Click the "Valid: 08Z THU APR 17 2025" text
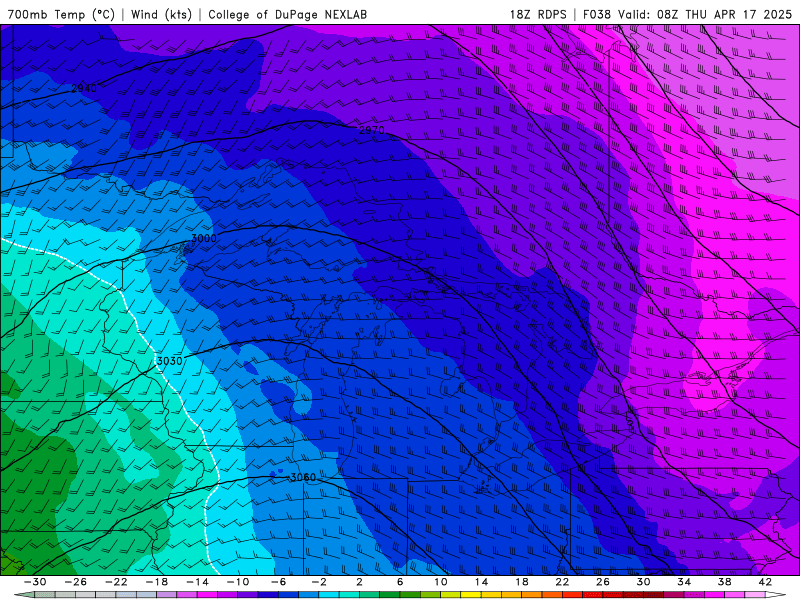This screenshot has height=600, width=800. (x=705, y=14)
